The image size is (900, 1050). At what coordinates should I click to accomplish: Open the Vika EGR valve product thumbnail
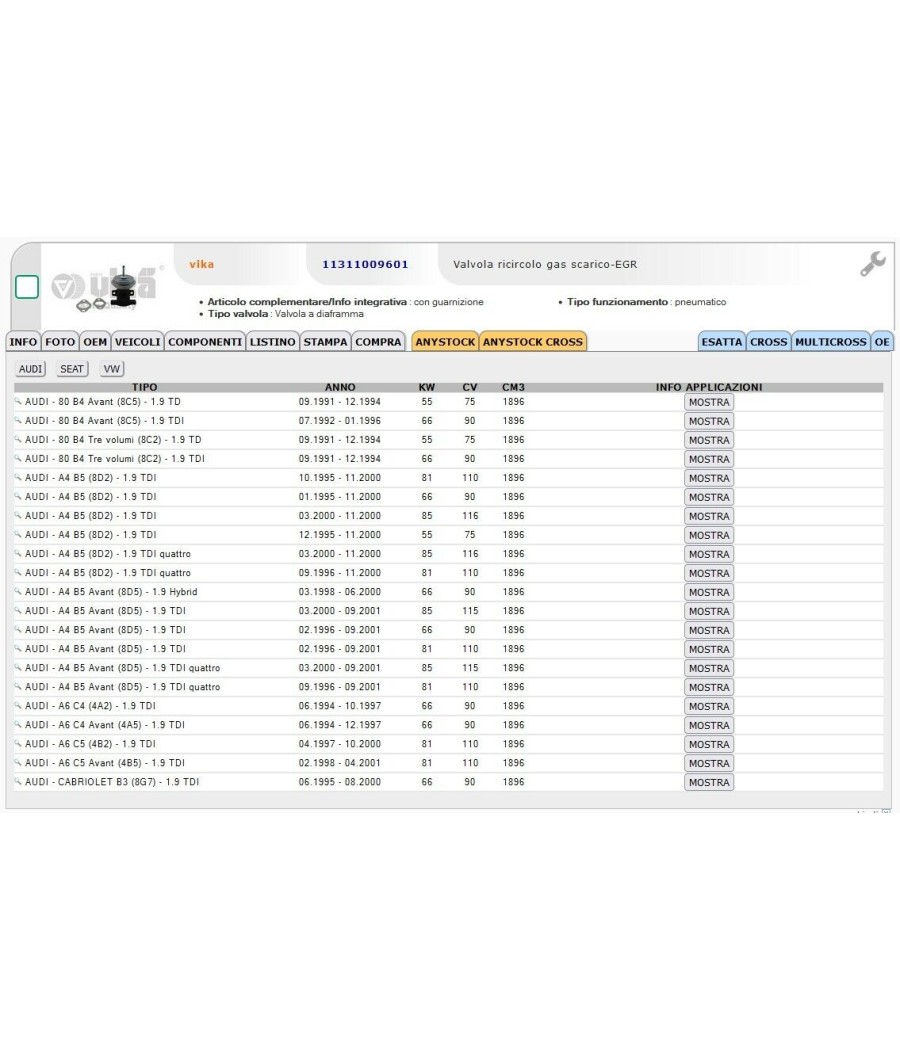tap(107, 288)
